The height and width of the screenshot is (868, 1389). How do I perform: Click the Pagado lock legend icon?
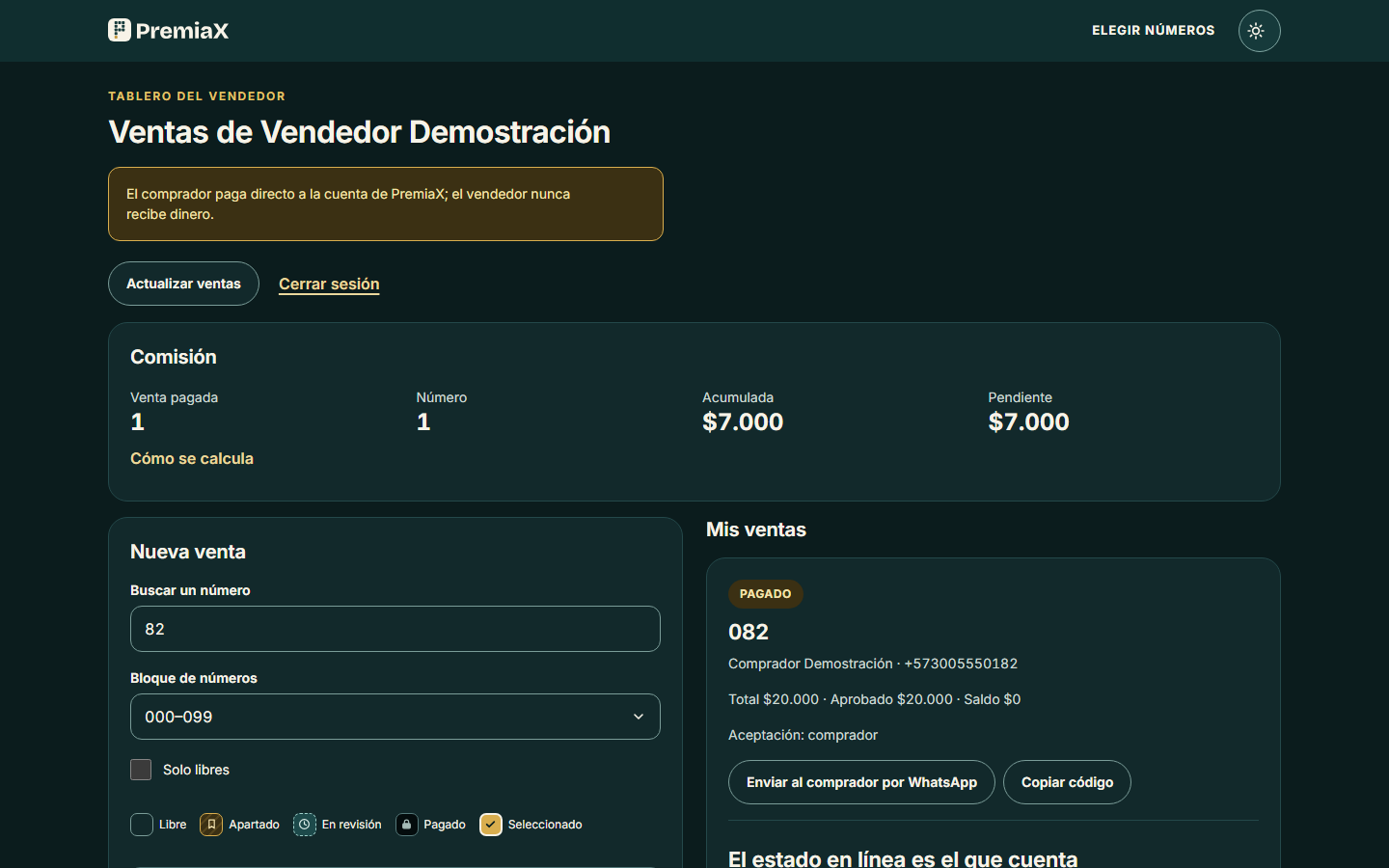(x=407, y=825)
